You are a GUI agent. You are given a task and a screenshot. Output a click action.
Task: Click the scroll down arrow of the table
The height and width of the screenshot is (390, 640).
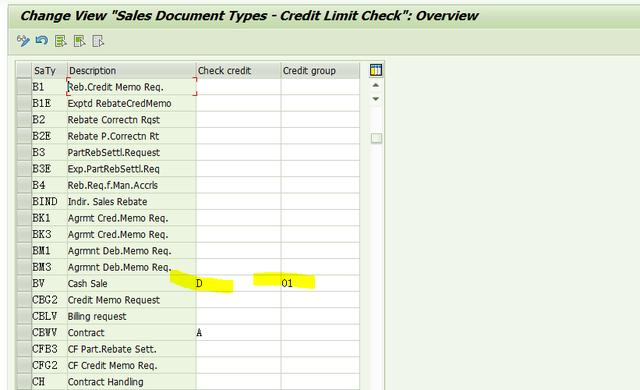(x=376, y=99)
